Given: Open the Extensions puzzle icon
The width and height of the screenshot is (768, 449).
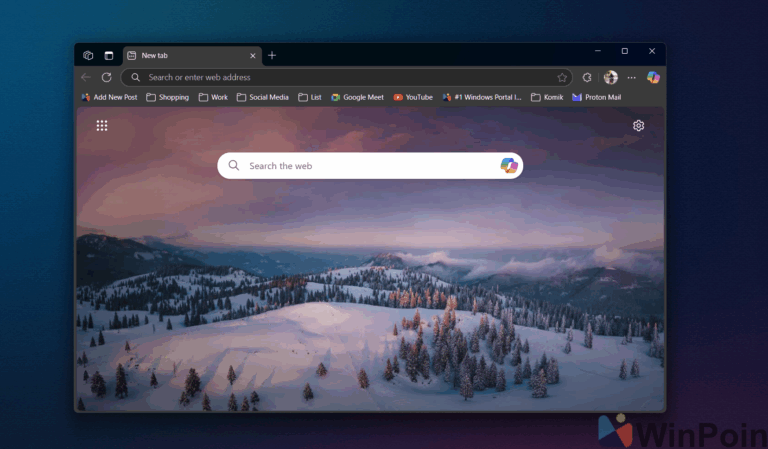Looking at the screenshot, I should [587, 77].
